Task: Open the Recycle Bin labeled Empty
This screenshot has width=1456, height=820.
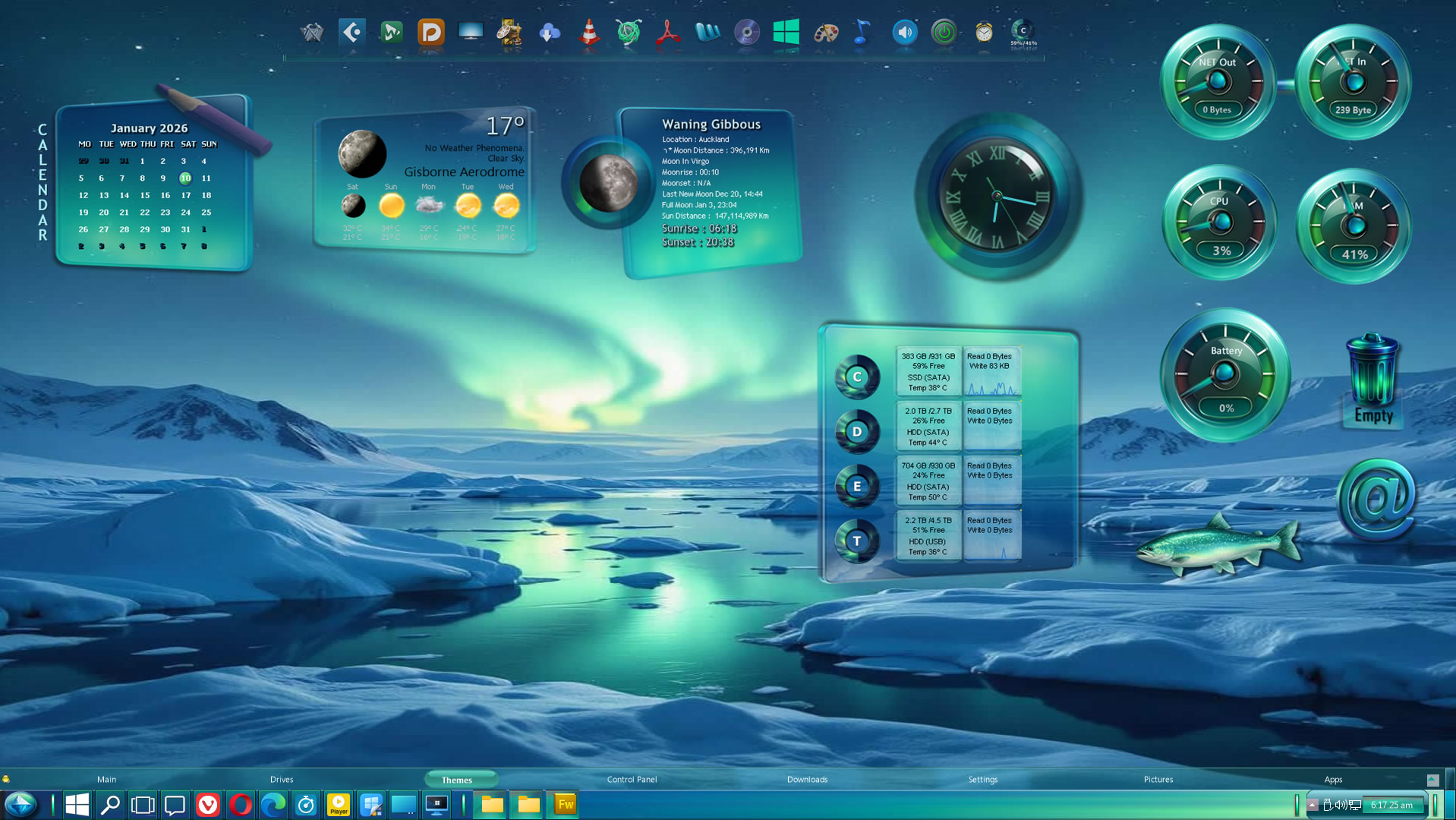Action: click(x=1372, y=377)
